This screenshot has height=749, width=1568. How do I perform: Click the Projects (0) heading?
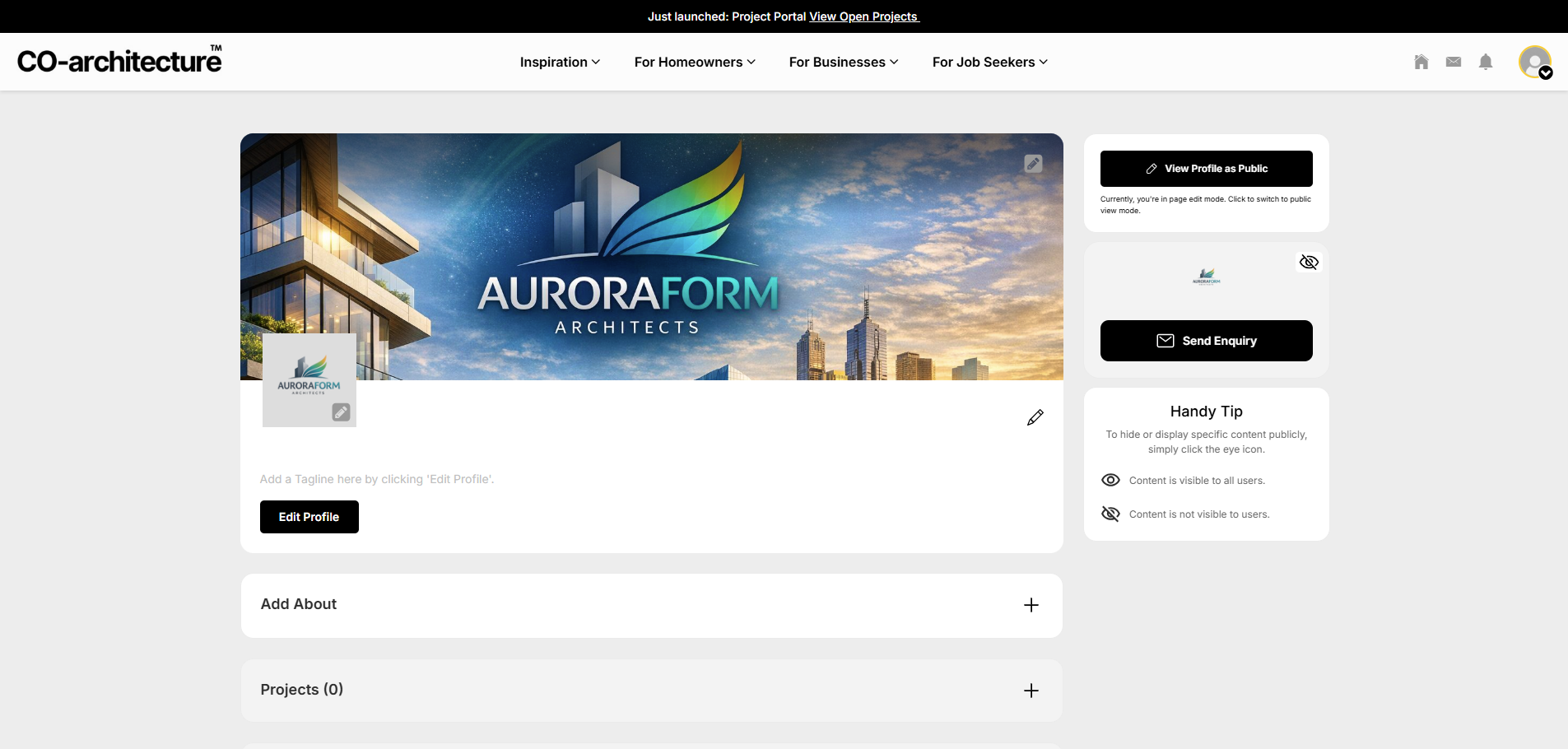(x=302, y=690)
